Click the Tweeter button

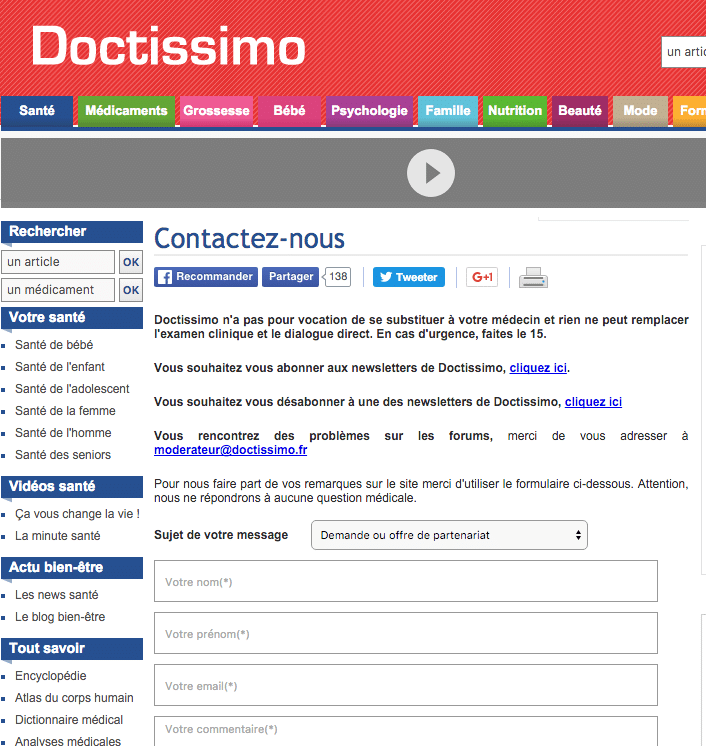pos(409,277)
